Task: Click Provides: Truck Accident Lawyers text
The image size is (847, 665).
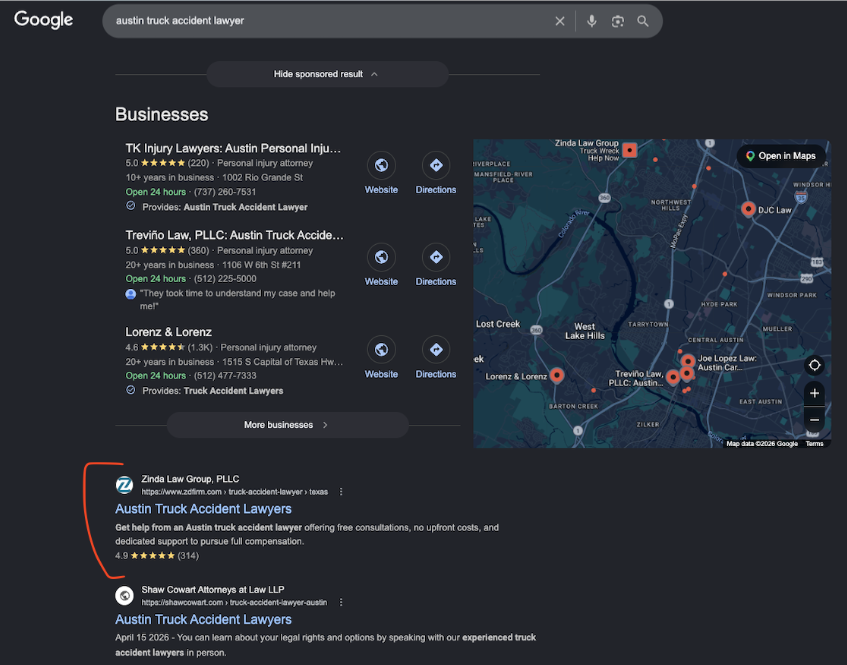Action: coord(212,391)
